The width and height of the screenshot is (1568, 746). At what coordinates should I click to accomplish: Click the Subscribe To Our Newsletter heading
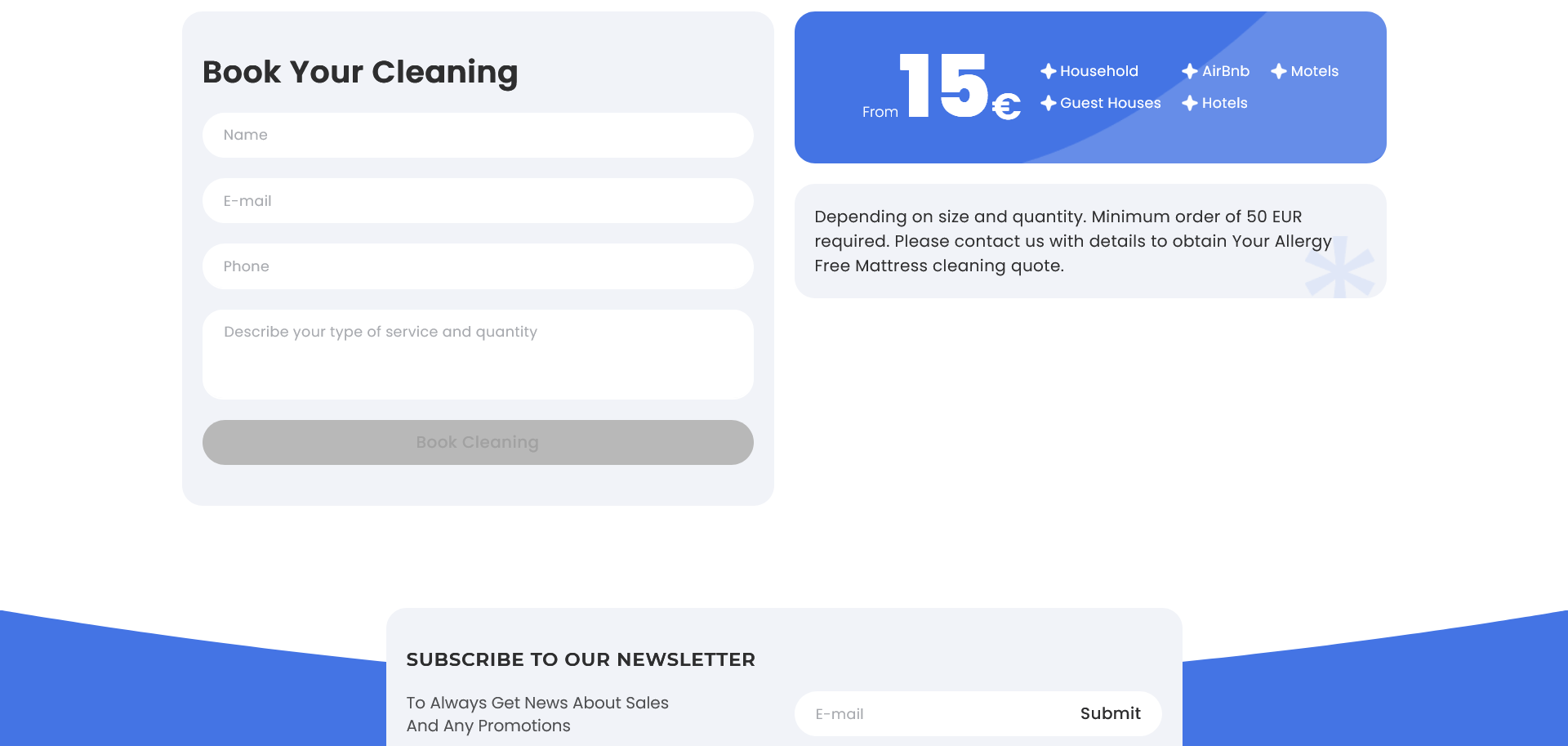click(x=581, y=660)
